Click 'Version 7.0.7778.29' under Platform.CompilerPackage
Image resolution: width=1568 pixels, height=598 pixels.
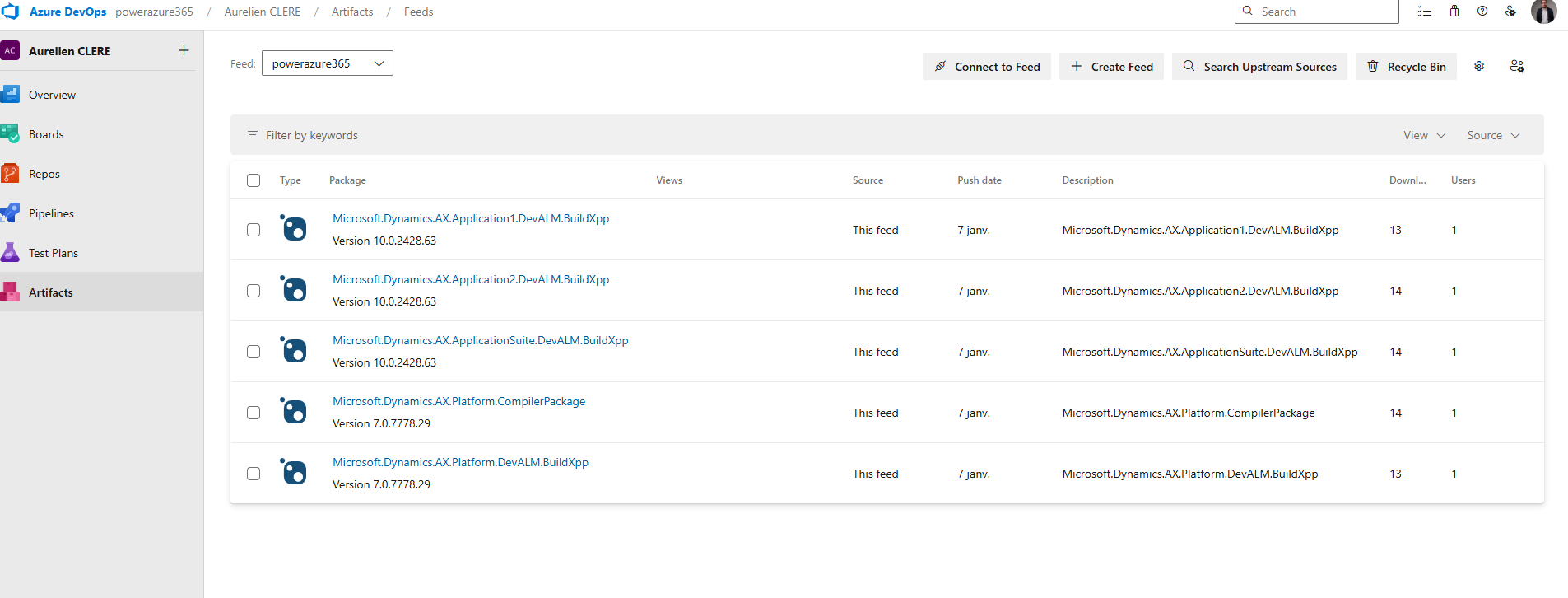point(381,423)
